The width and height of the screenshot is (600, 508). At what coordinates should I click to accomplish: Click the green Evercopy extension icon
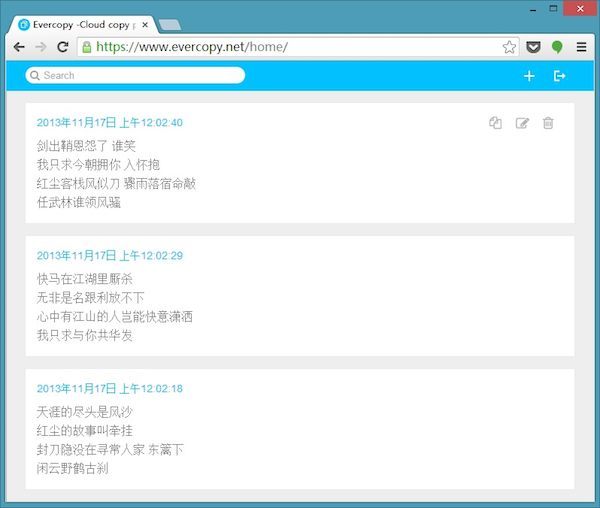tap(557, 47)
